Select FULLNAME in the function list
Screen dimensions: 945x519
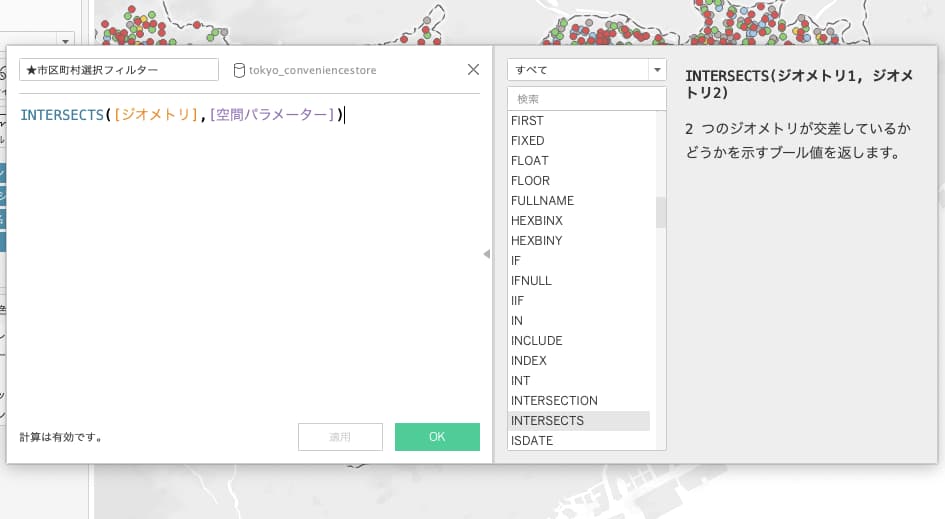(x=541, y=200)
